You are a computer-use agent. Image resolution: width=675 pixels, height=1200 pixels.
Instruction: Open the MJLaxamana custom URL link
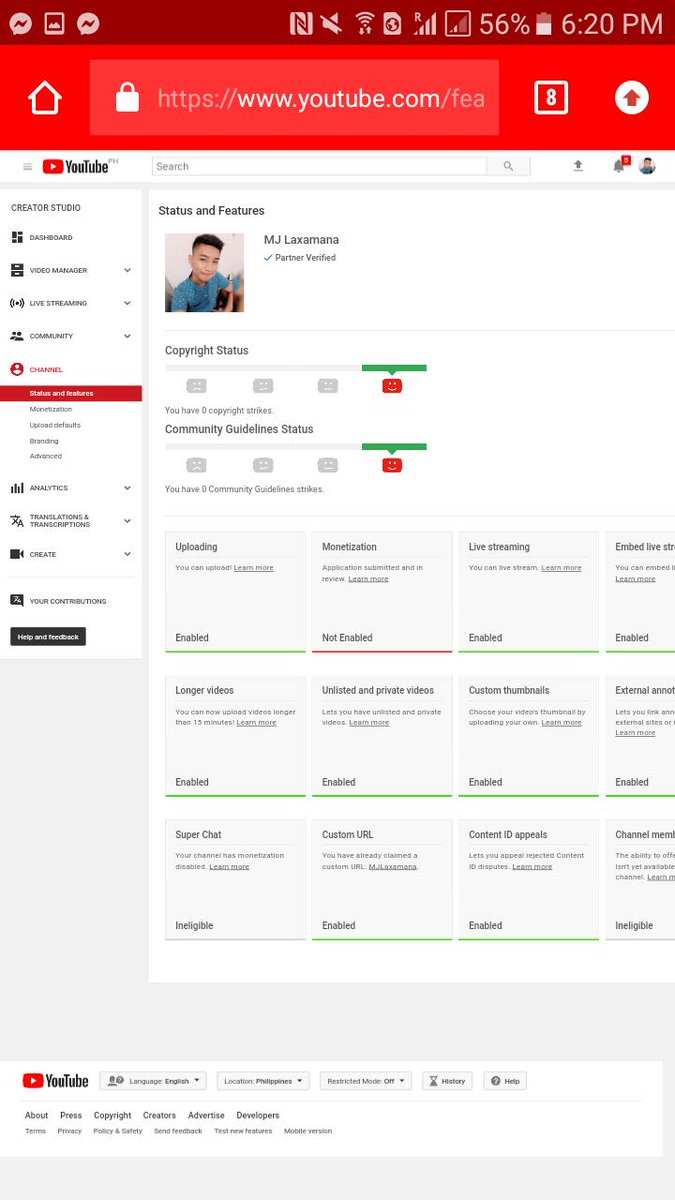pyautogui.click(x=393, y=866)
